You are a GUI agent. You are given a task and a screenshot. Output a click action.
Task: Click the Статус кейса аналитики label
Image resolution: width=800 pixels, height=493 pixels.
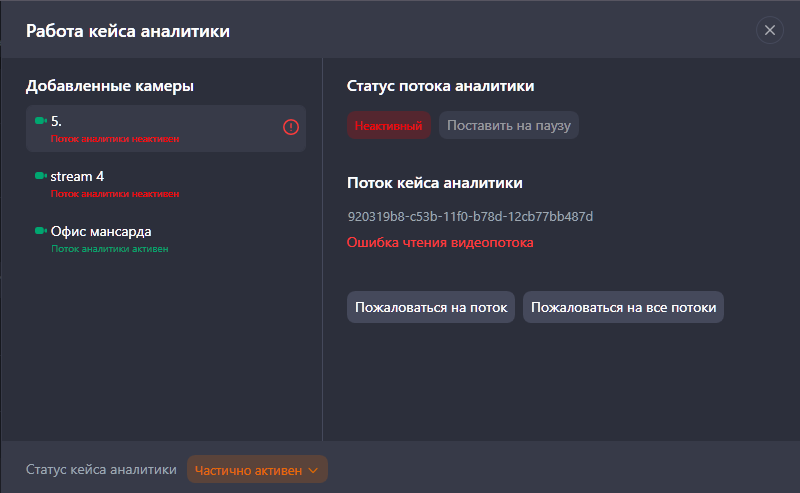[x=102, y=470]
